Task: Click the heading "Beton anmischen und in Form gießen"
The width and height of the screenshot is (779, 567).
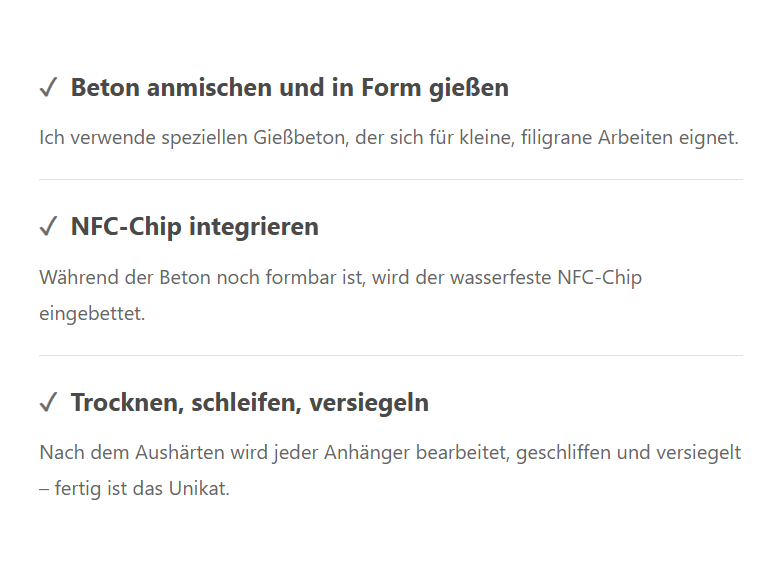Action: (x=289, y=88)
